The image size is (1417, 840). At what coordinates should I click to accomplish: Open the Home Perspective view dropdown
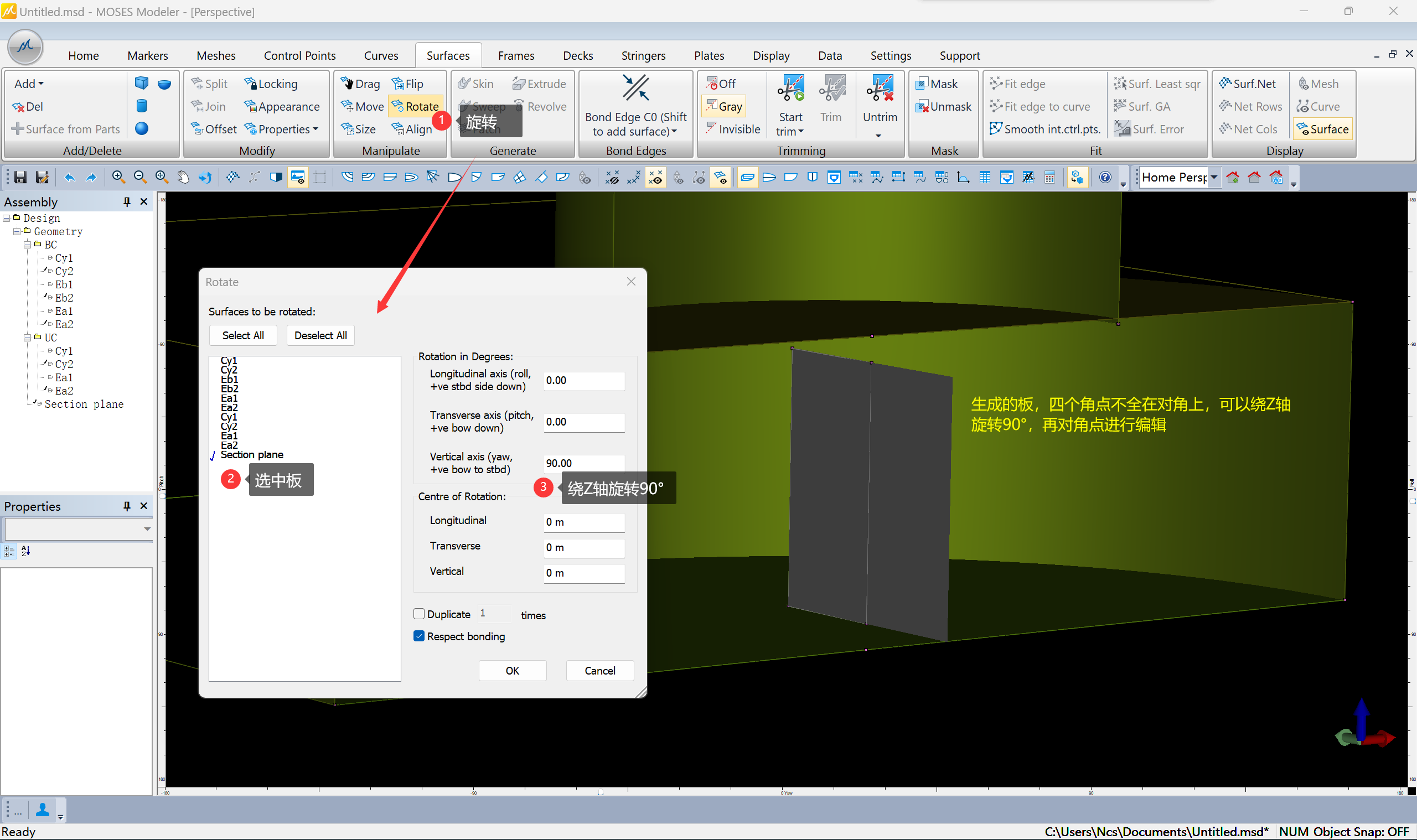coord(1213,178)
